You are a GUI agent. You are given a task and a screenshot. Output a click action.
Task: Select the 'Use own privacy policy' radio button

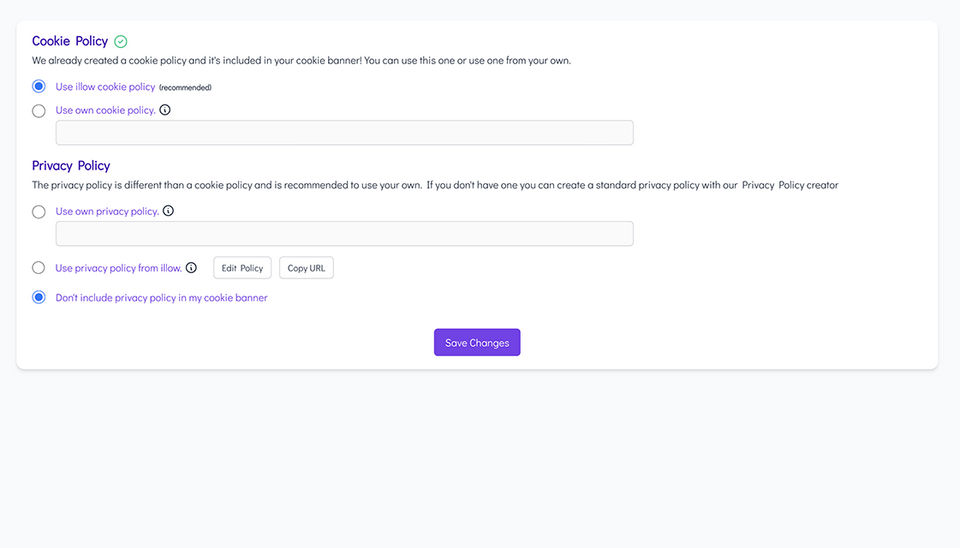(39, 212)
